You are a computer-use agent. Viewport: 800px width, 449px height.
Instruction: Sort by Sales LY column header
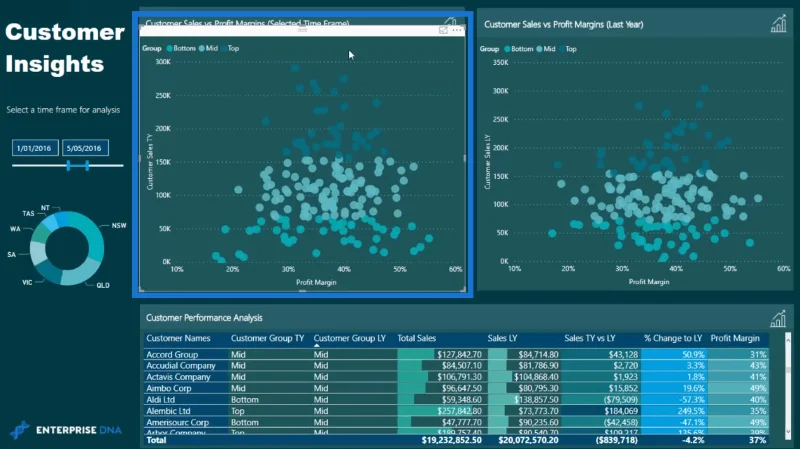502,338
